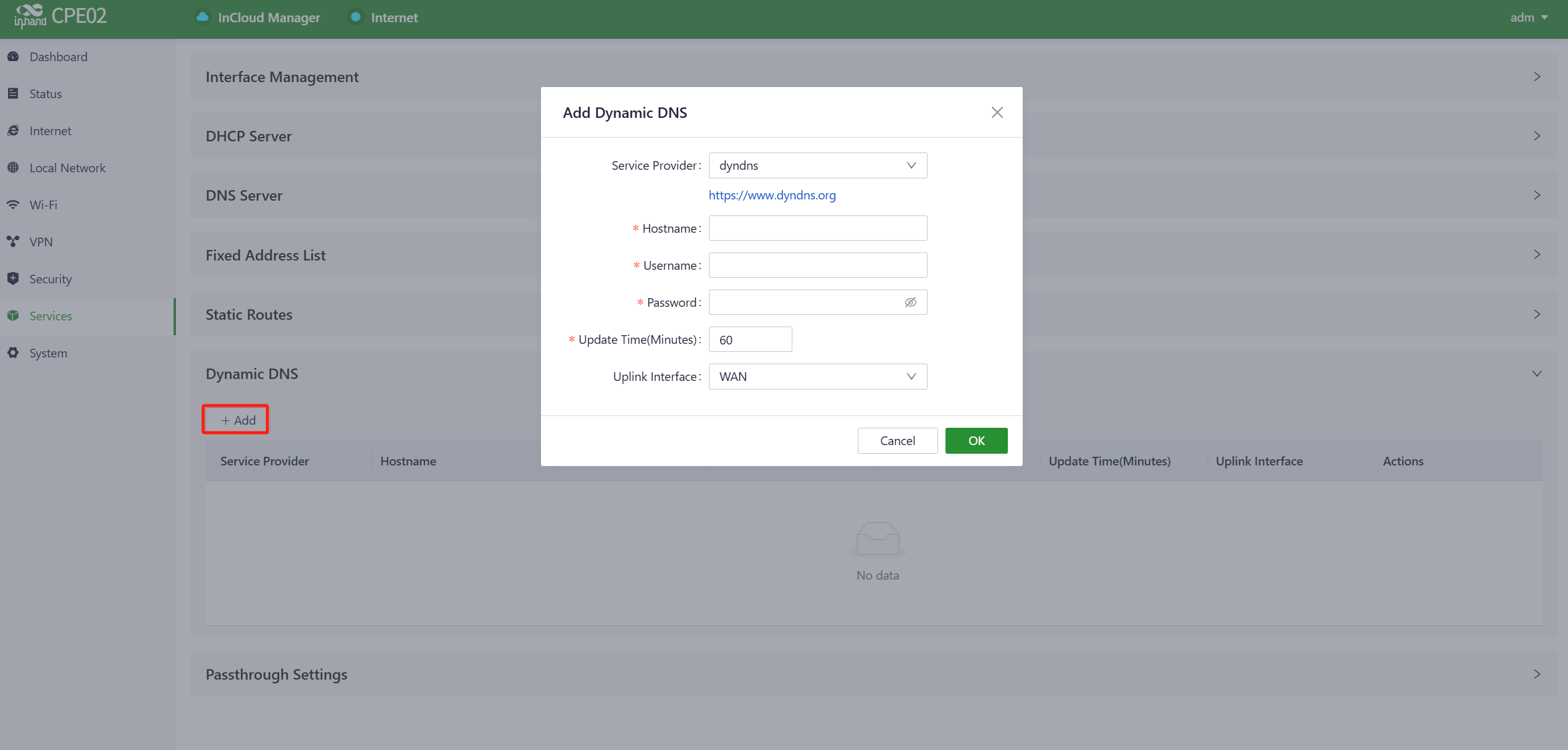
Task: Click the Security shield icon in sidebar
Action: pyautogui.click(x=13, y=278)
